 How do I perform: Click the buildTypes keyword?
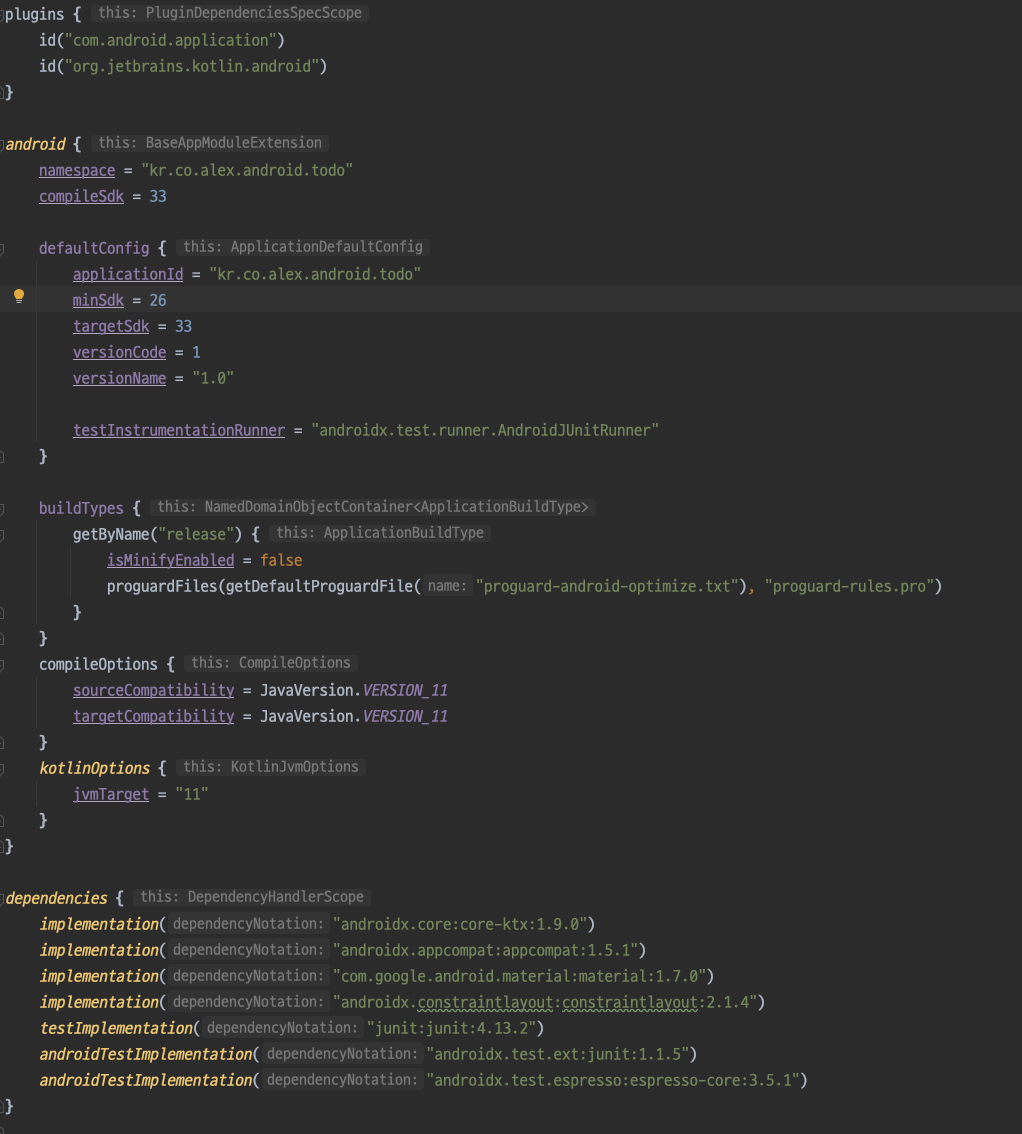(x=81, y=508)
